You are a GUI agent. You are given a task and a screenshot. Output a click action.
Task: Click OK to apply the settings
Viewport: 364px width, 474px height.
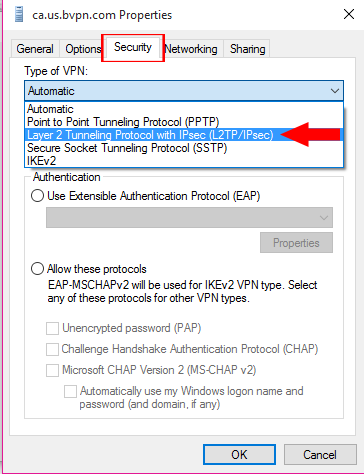(239, 455)
